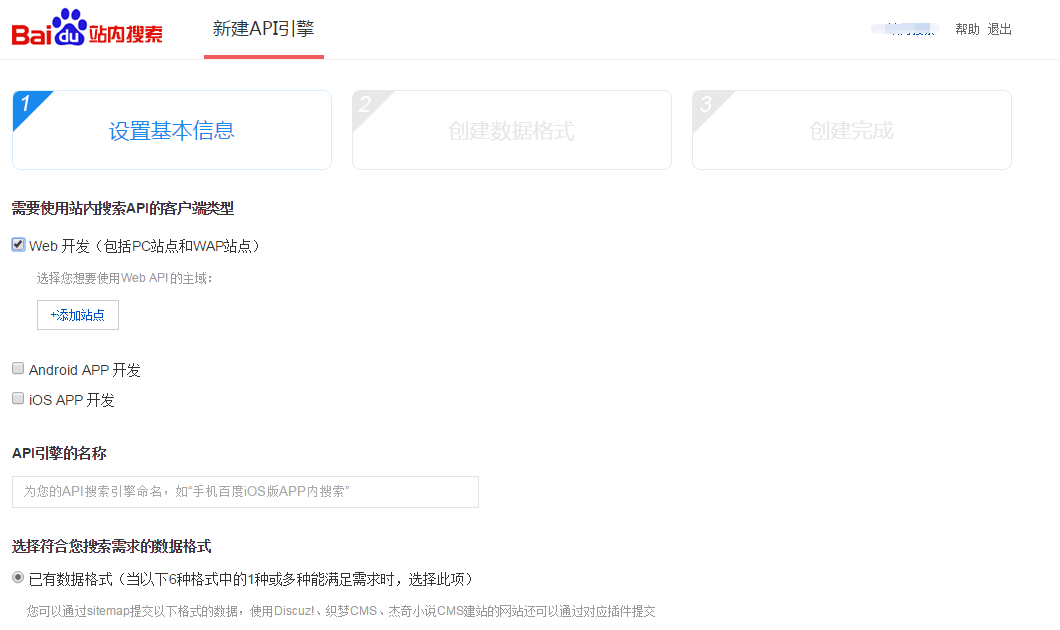Image resolution: width=1060 pixels, height=630 pixels.
Task: Enable the Android APP 开发 checkbox
Action: pos(18,368)
